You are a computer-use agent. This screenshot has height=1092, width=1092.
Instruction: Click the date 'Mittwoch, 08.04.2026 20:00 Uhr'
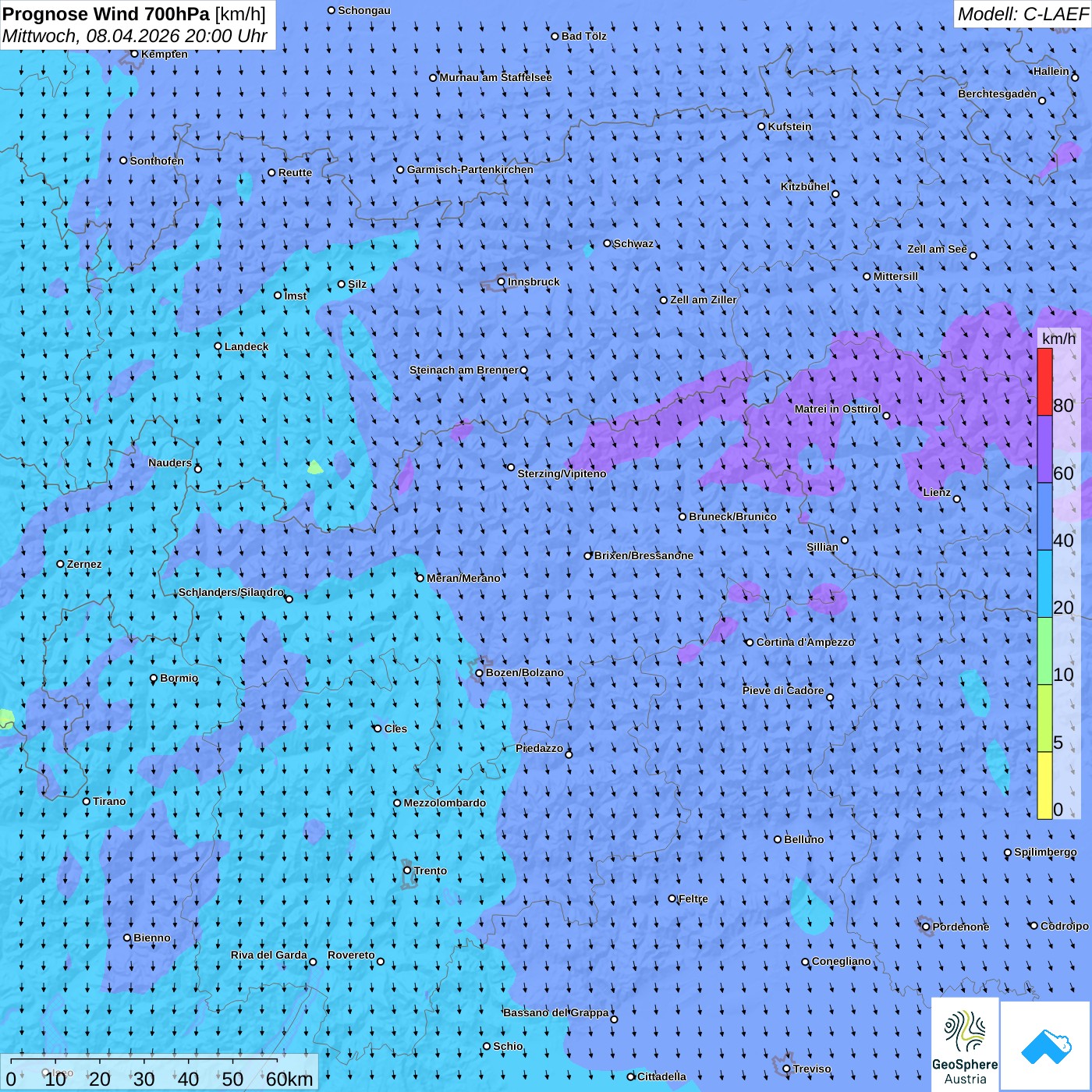(135, 36)
